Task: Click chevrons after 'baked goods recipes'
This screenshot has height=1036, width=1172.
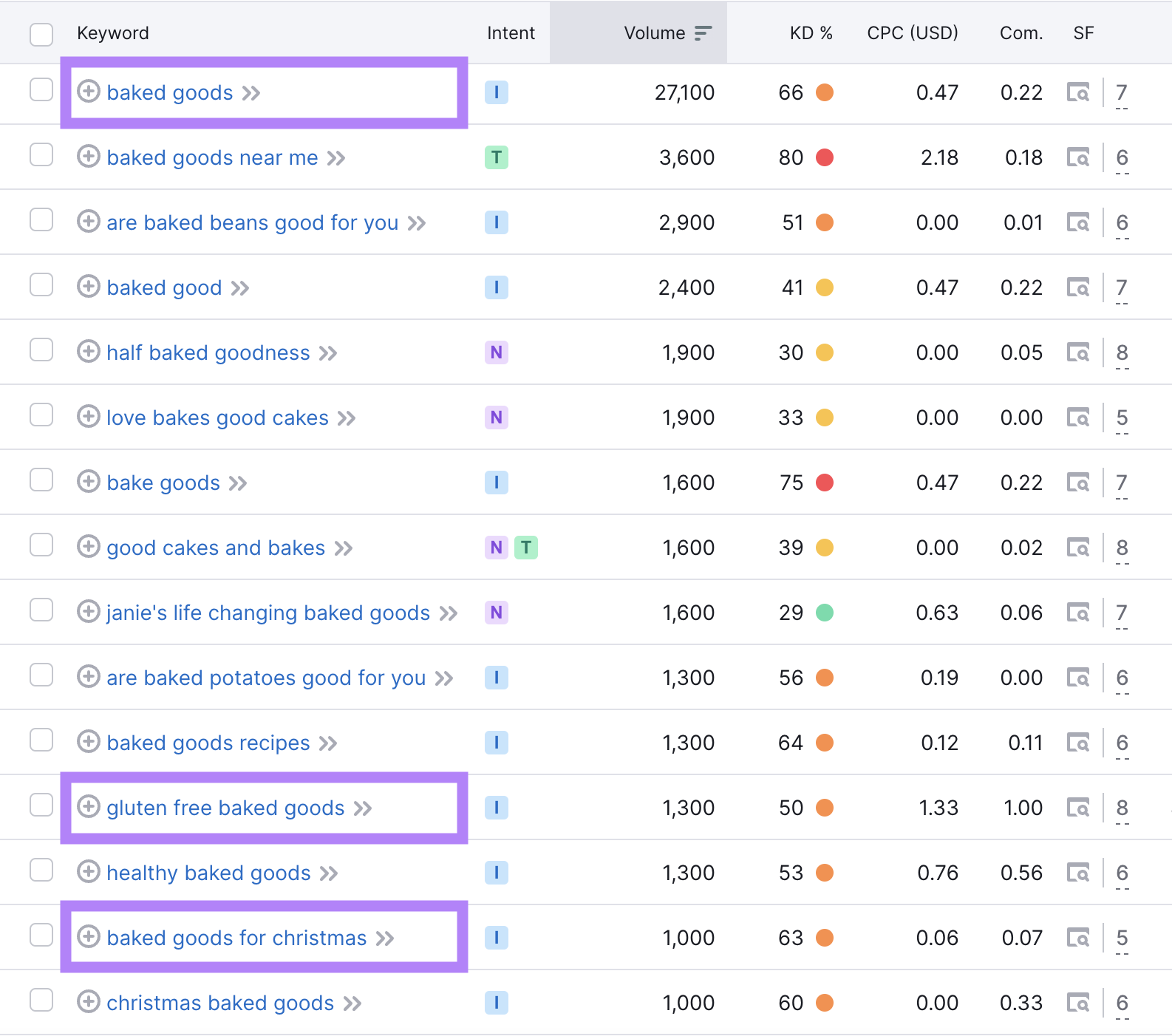Action: pos(328,743)
